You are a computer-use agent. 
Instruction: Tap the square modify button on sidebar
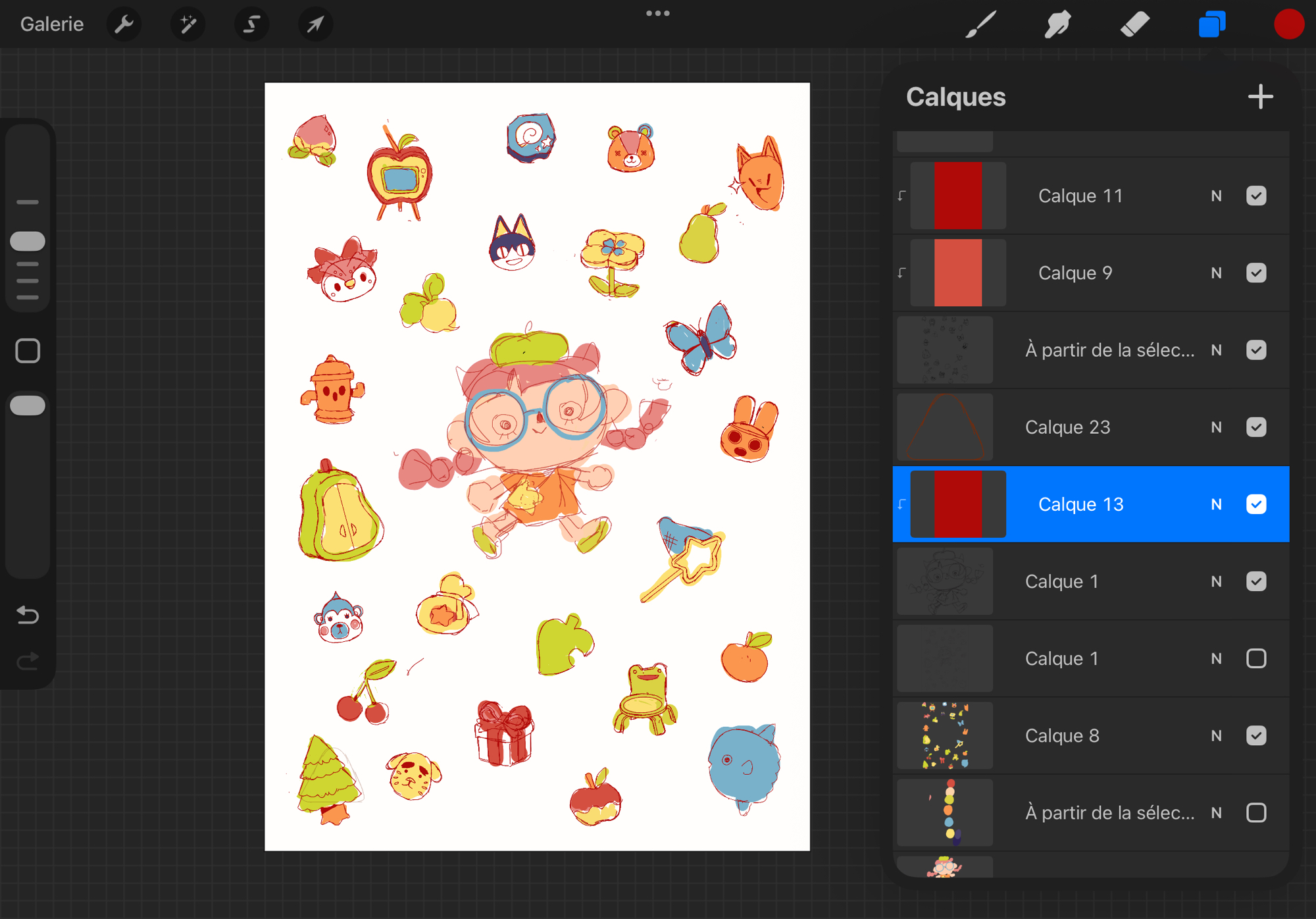click(28, 351)
